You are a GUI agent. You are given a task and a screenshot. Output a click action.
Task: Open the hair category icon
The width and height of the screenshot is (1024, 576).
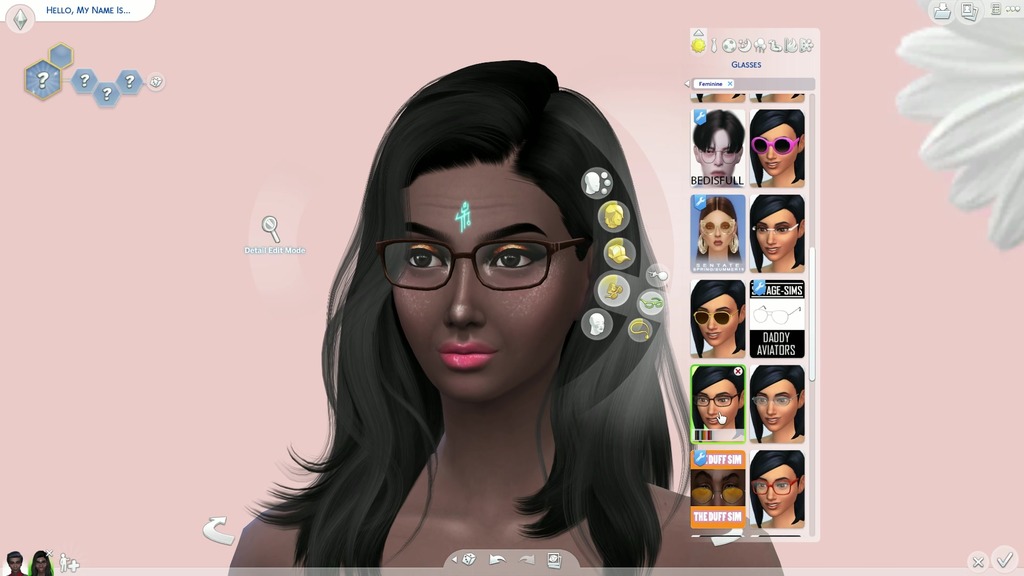pyautogui.click(x=613, y=216)
